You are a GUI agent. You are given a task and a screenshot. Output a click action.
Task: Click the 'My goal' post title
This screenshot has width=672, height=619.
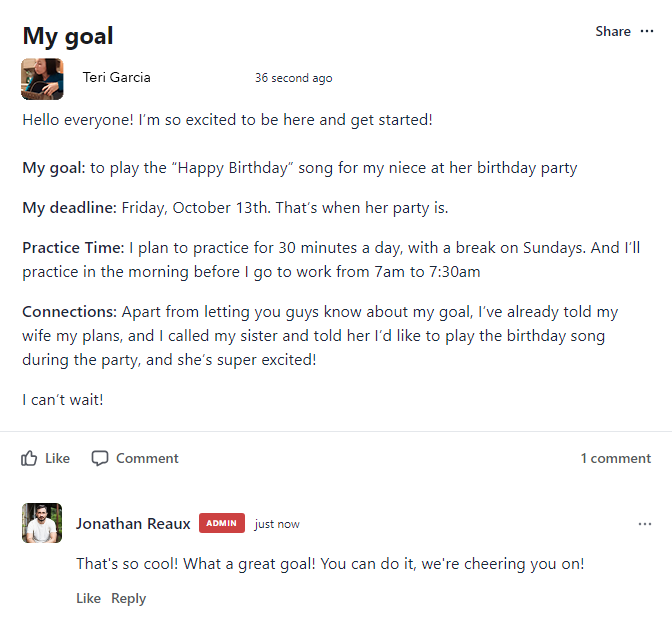[68, 36]
